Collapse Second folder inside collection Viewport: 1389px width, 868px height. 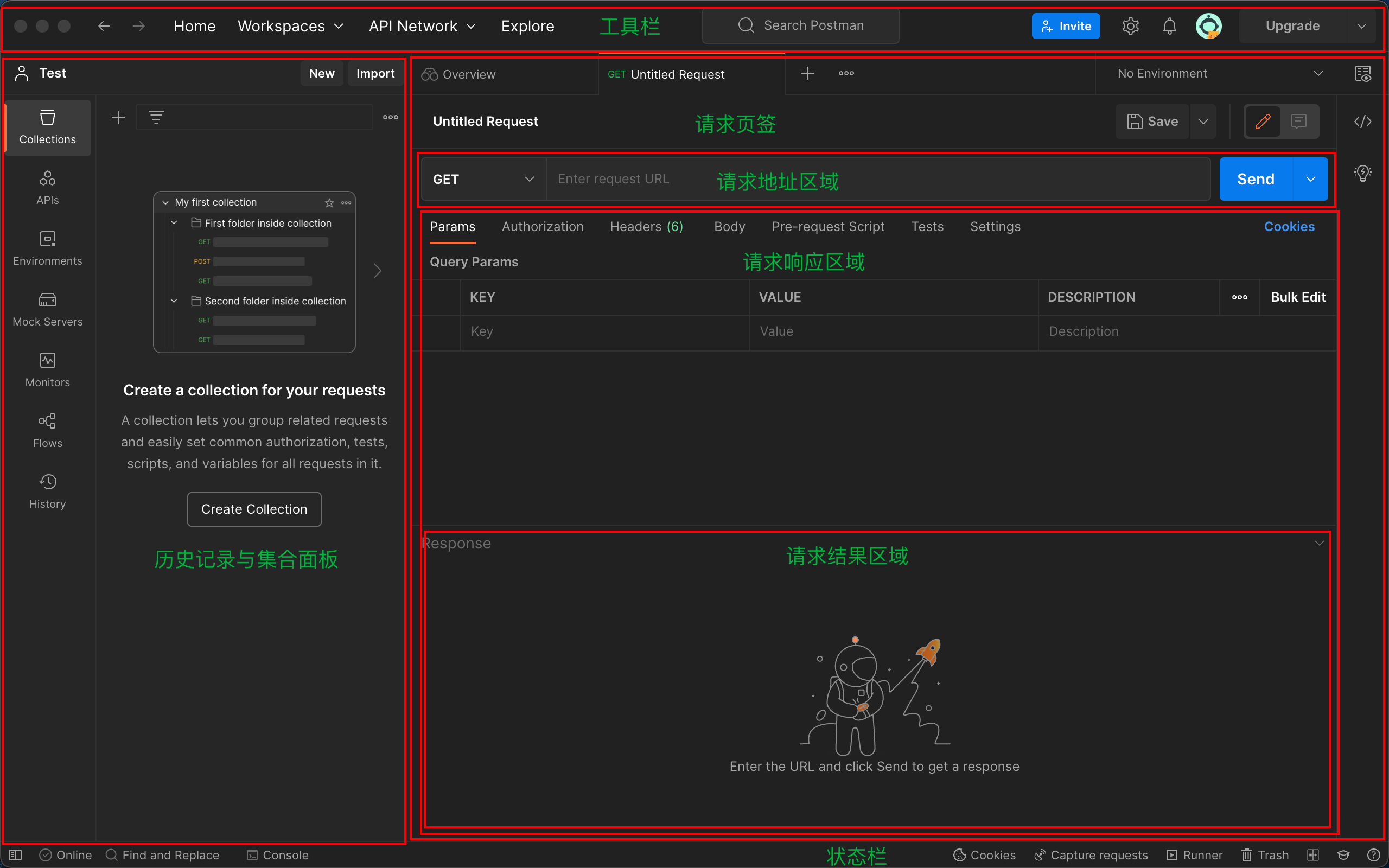(x=174, y=301)
